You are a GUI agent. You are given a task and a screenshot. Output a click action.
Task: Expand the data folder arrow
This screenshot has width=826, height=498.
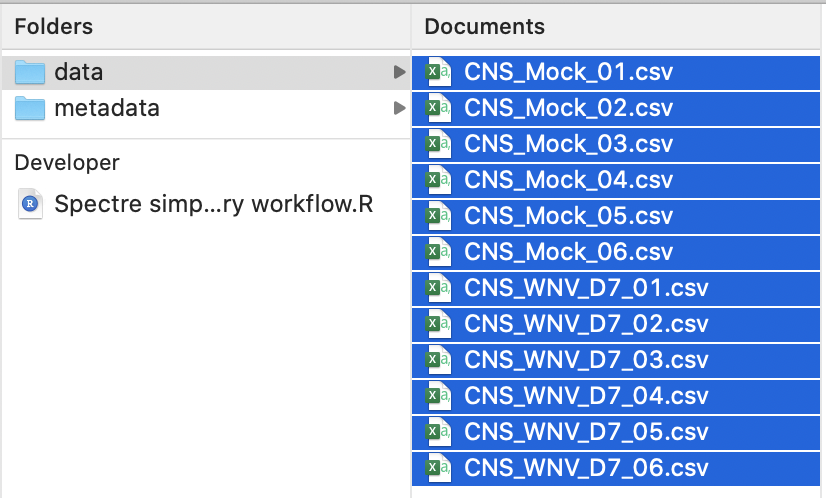pos(399,72)
